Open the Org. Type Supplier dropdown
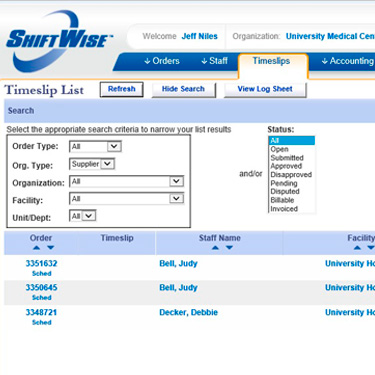Screen dimensions: 375x375 [x=92, y=164]
